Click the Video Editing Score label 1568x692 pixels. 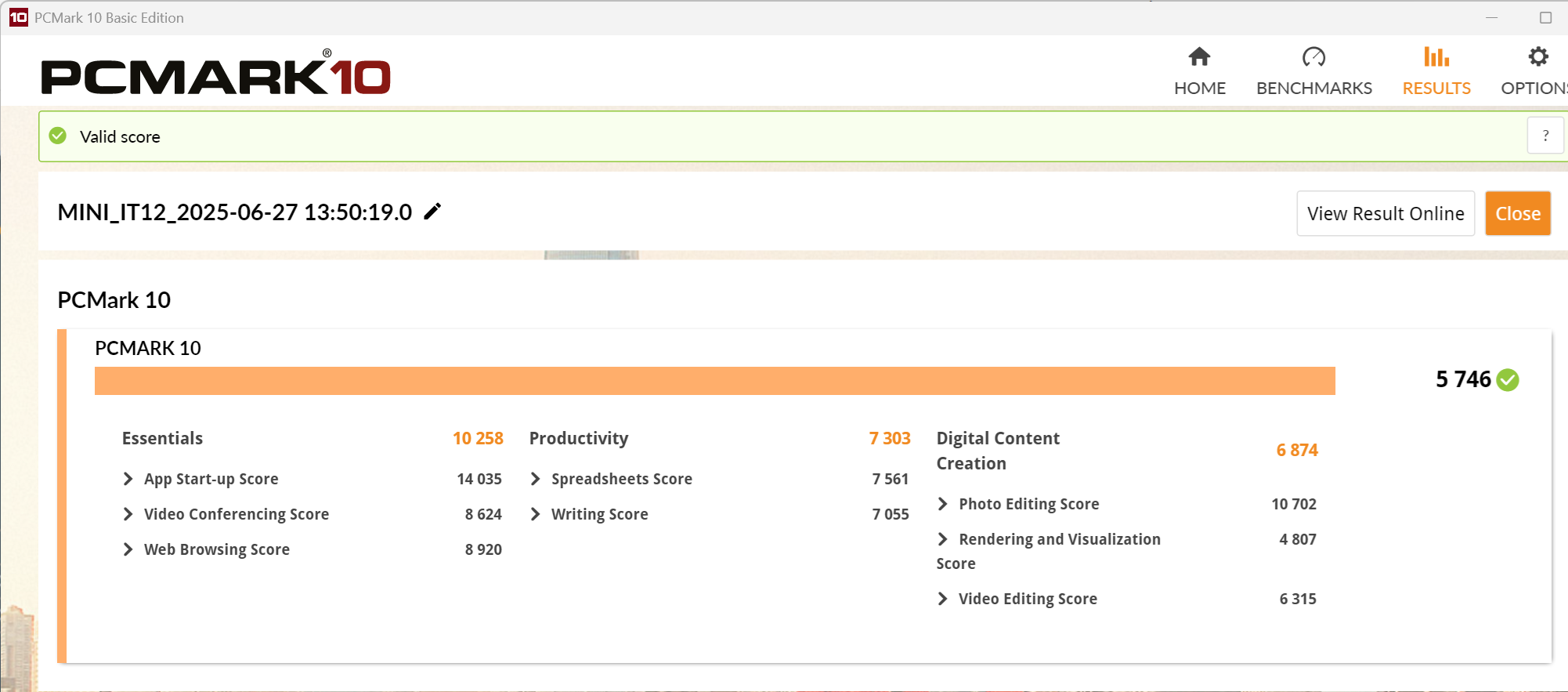[x=1028, y=599]
